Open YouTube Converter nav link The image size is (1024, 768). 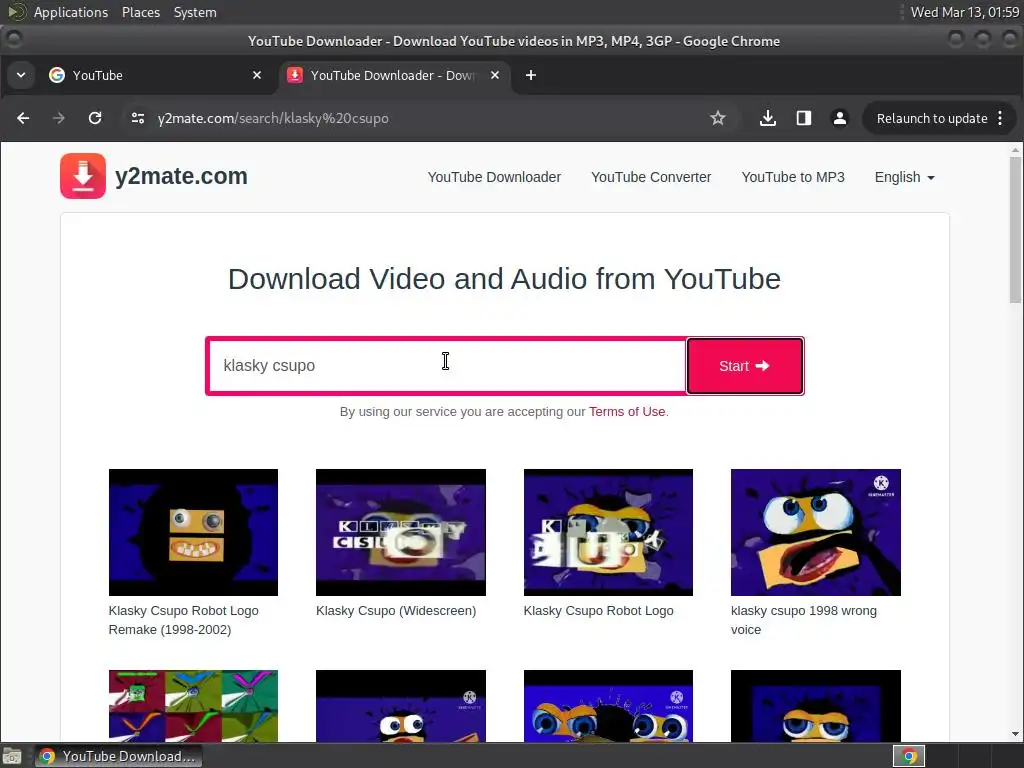point(651,177)
